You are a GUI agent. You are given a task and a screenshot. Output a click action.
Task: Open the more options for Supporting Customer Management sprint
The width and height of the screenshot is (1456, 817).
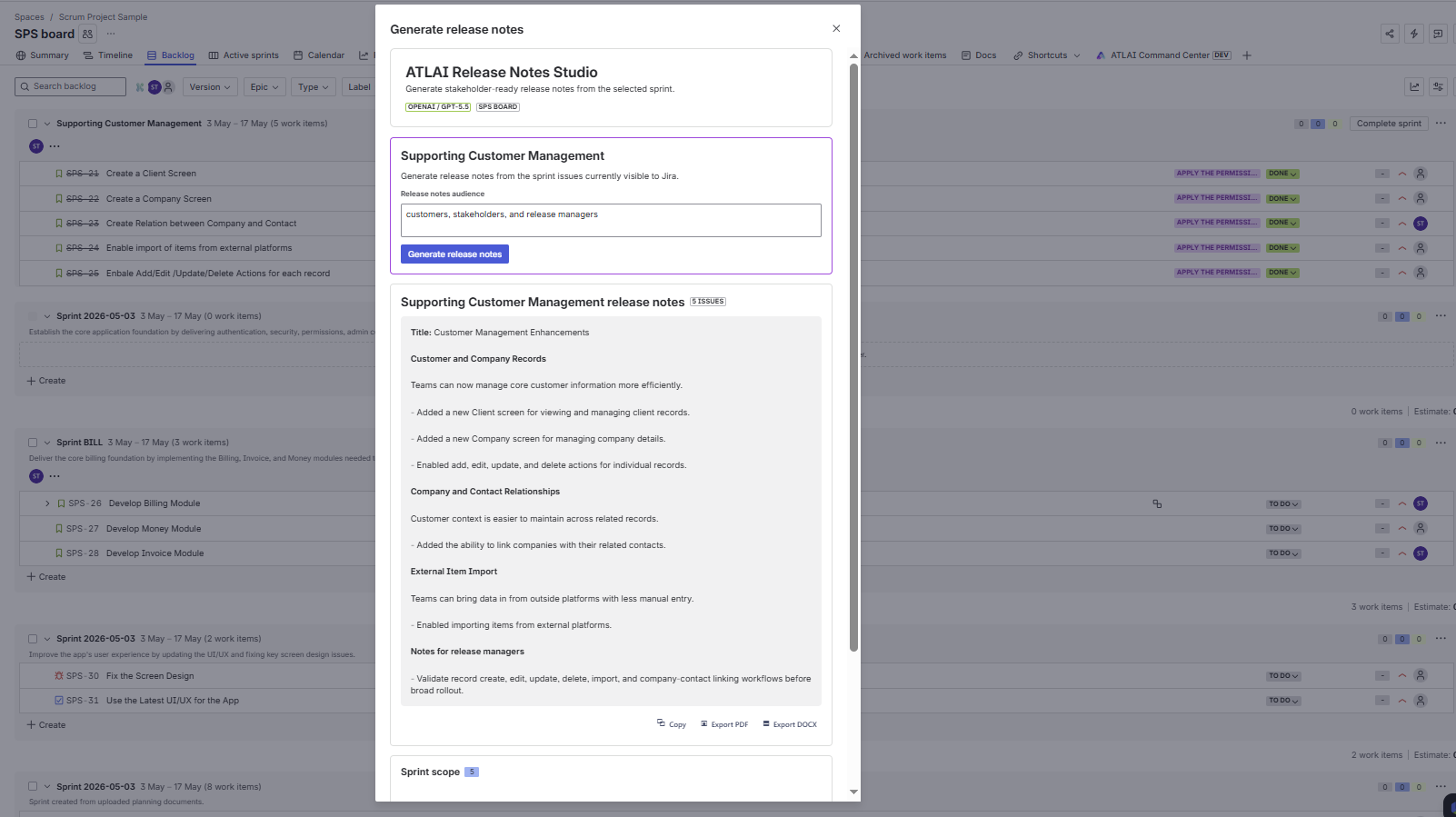point(1441,124)
